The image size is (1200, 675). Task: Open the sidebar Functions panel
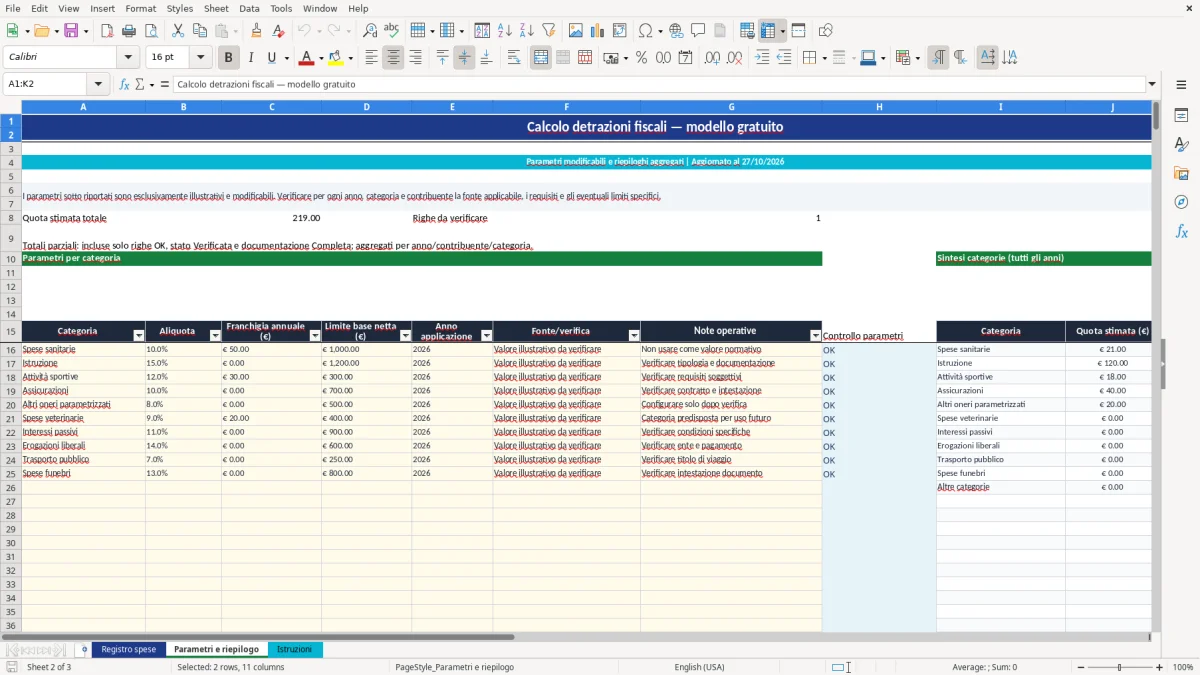click(x=1181, y=231)
